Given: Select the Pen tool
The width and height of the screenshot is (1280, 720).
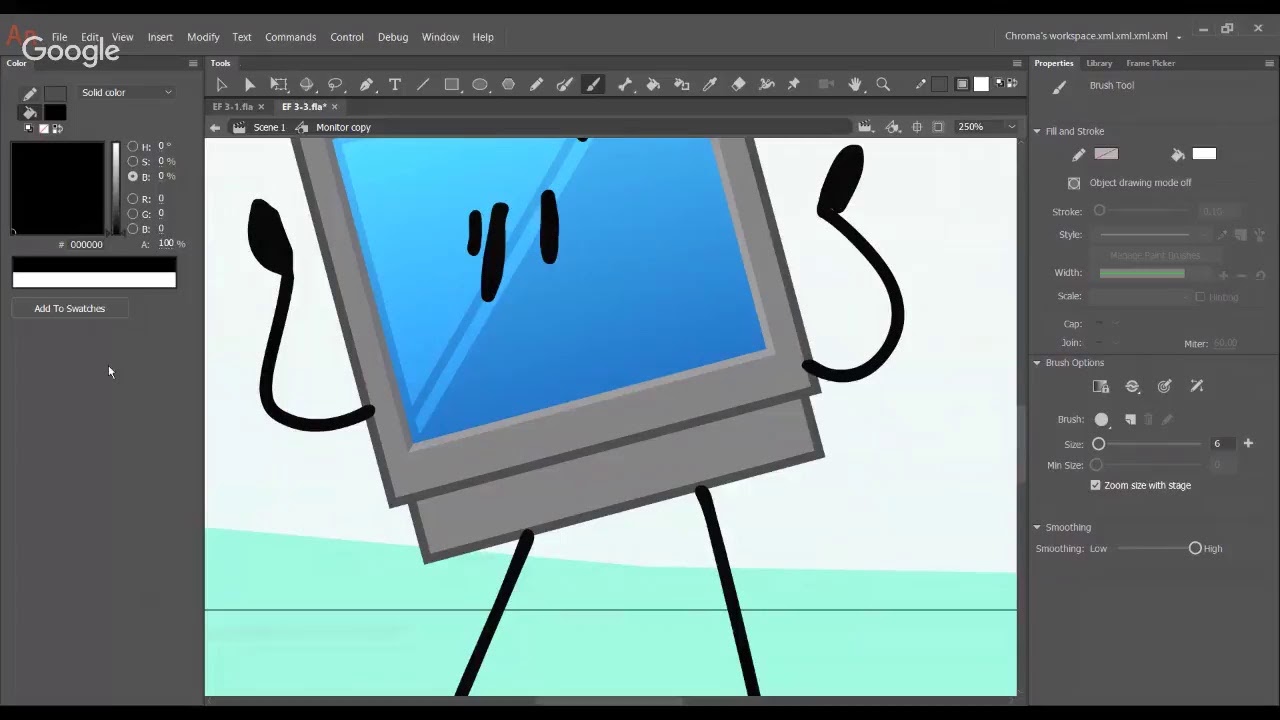Looking at the screenshot, I should point(366,85).
